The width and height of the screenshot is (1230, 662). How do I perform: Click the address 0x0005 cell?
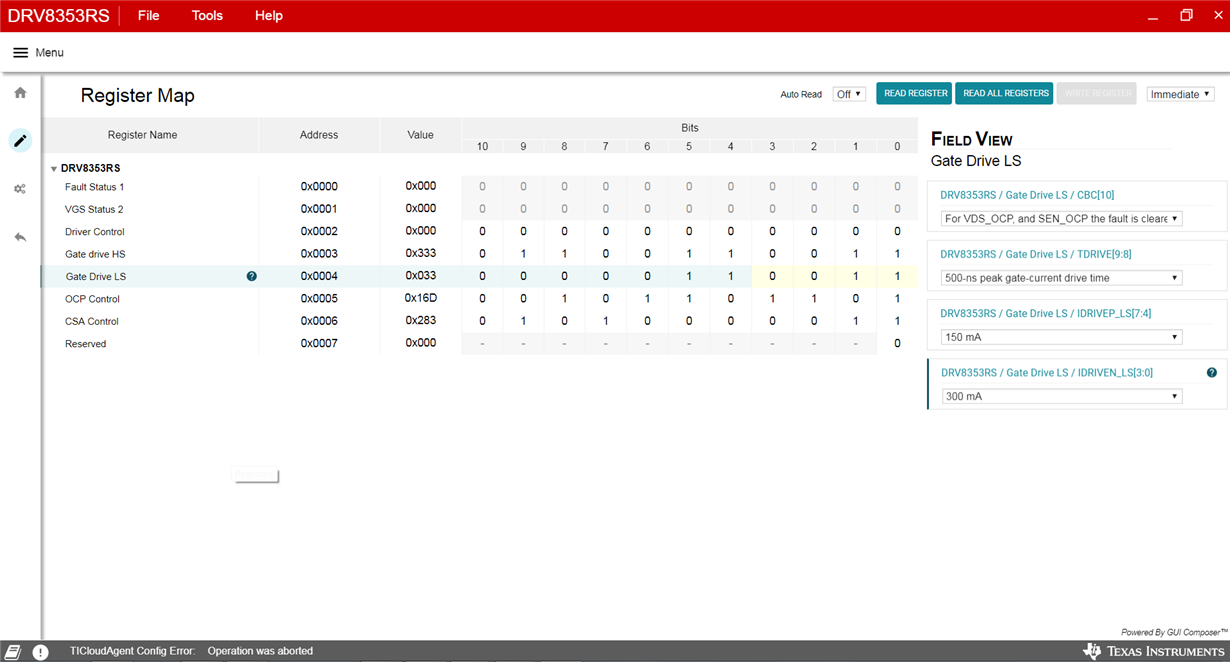(319, 298)
